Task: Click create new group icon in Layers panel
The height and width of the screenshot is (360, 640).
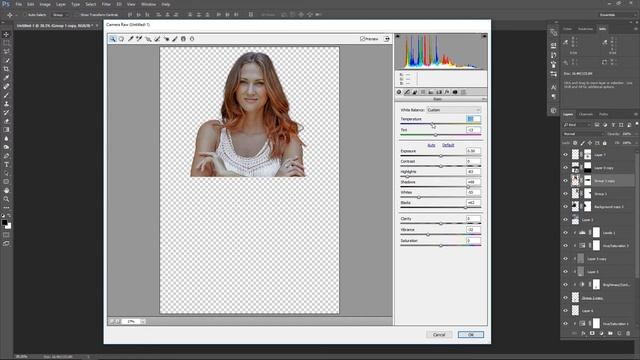Action: click(610, 333)
